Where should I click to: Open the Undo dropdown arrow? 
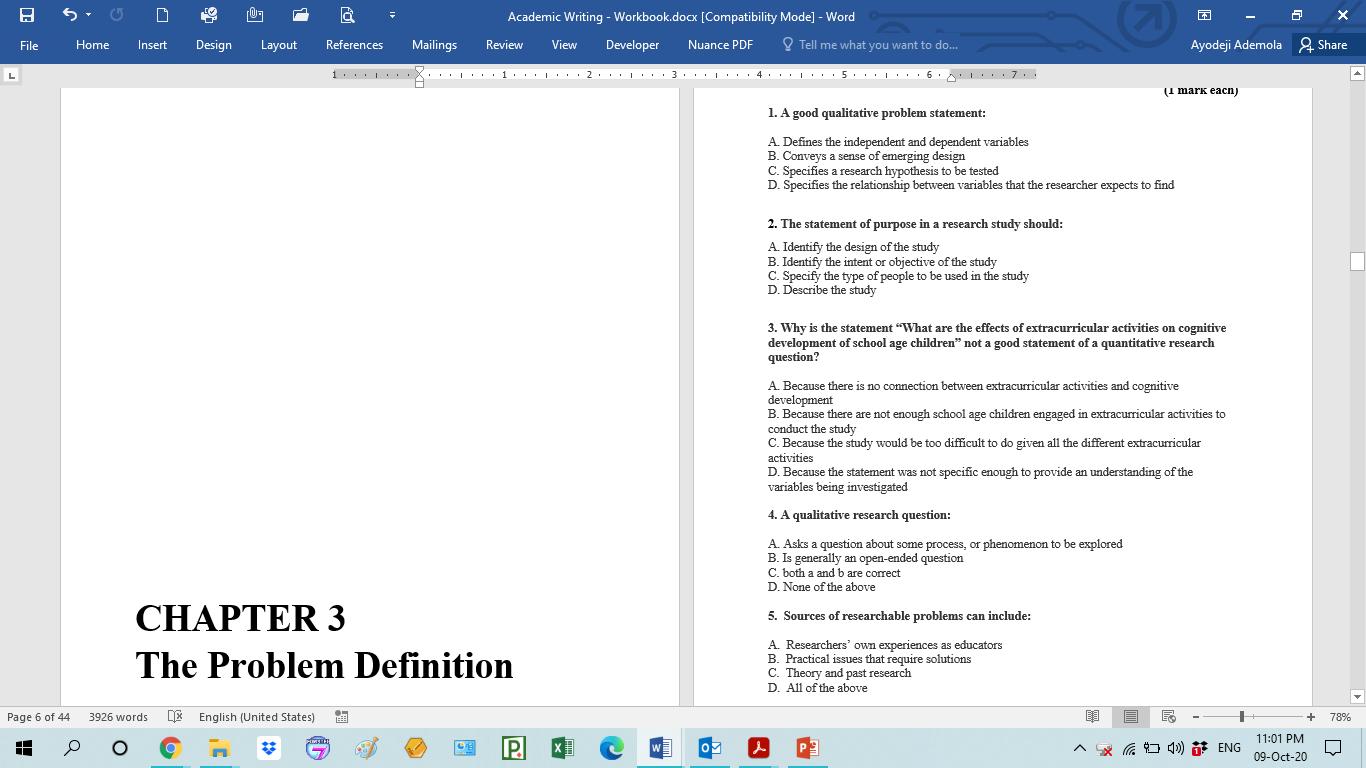click(x=88, y=16)
